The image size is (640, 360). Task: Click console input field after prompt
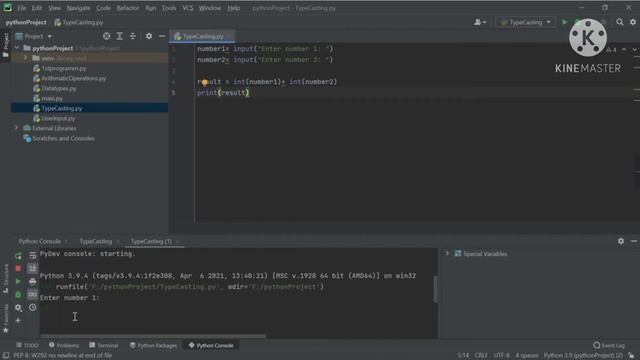(x=237, y=308)
